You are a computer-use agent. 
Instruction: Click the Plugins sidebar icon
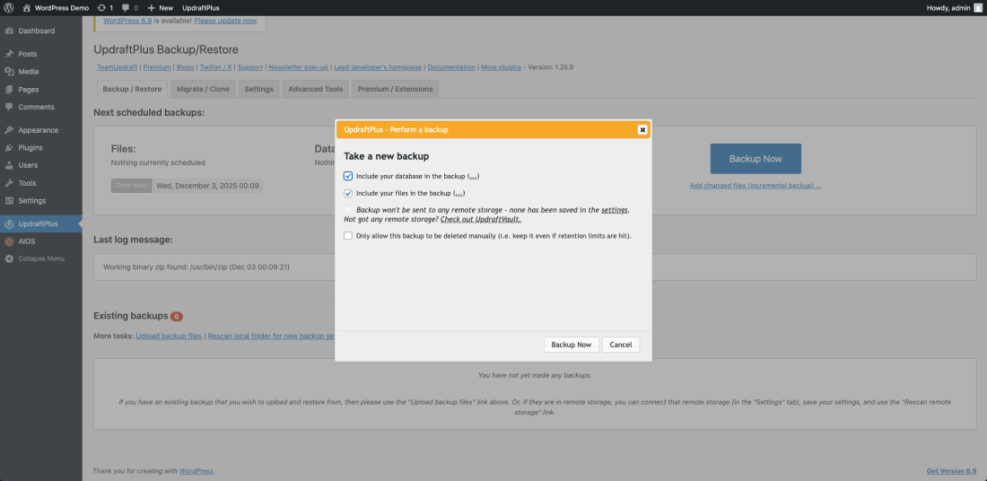[x=9, y=148]
